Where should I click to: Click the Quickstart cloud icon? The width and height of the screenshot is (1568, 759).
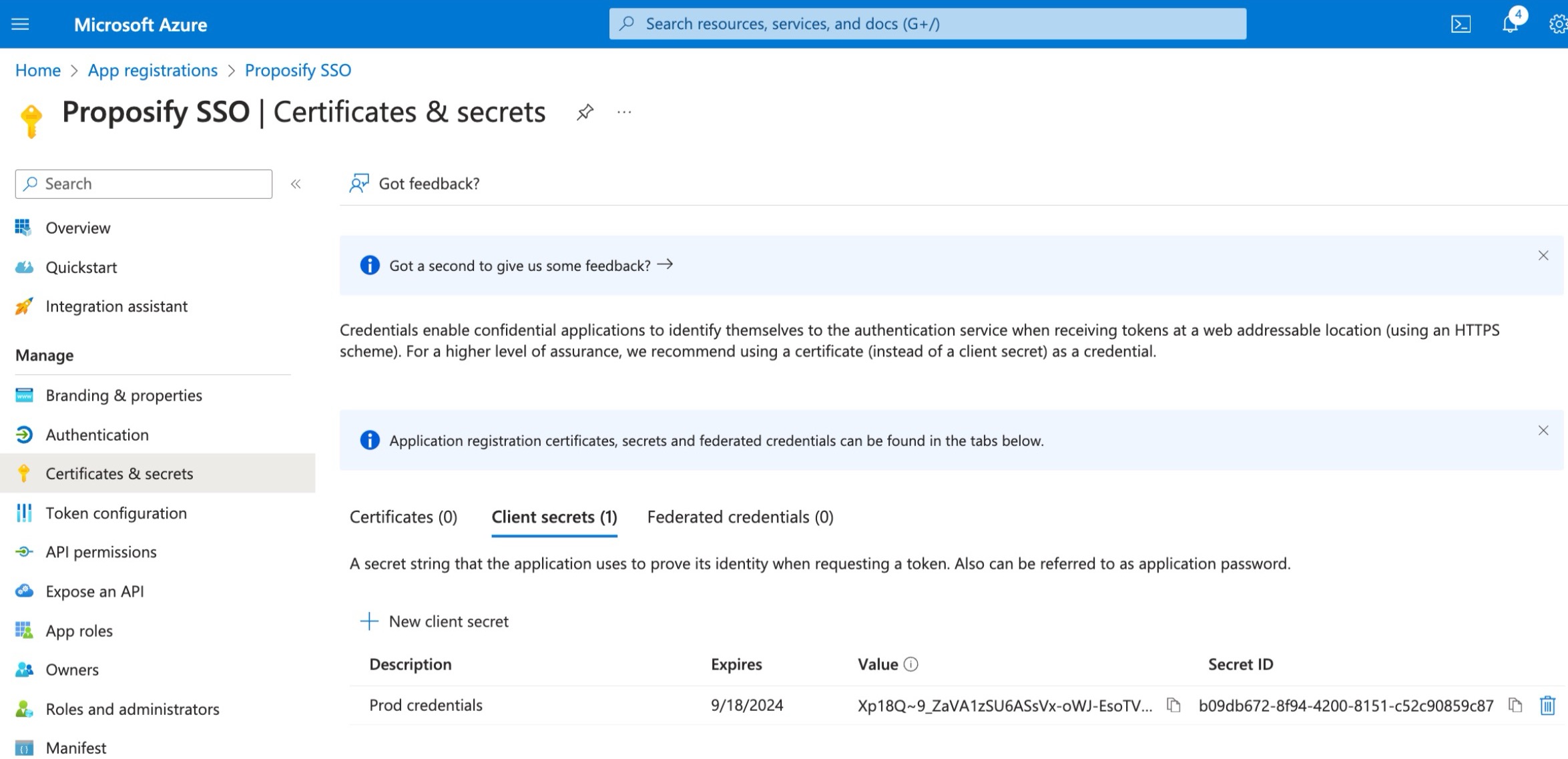(23, 267)
